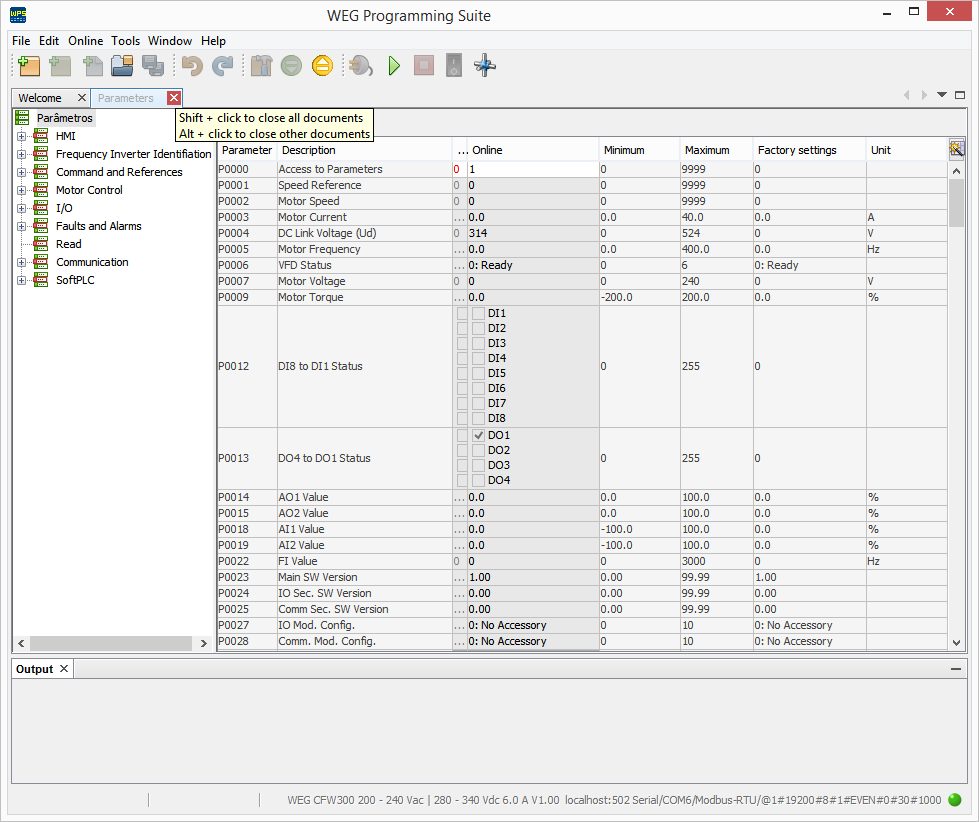Start monitoring with the green play icon

(x=393, y=65)
